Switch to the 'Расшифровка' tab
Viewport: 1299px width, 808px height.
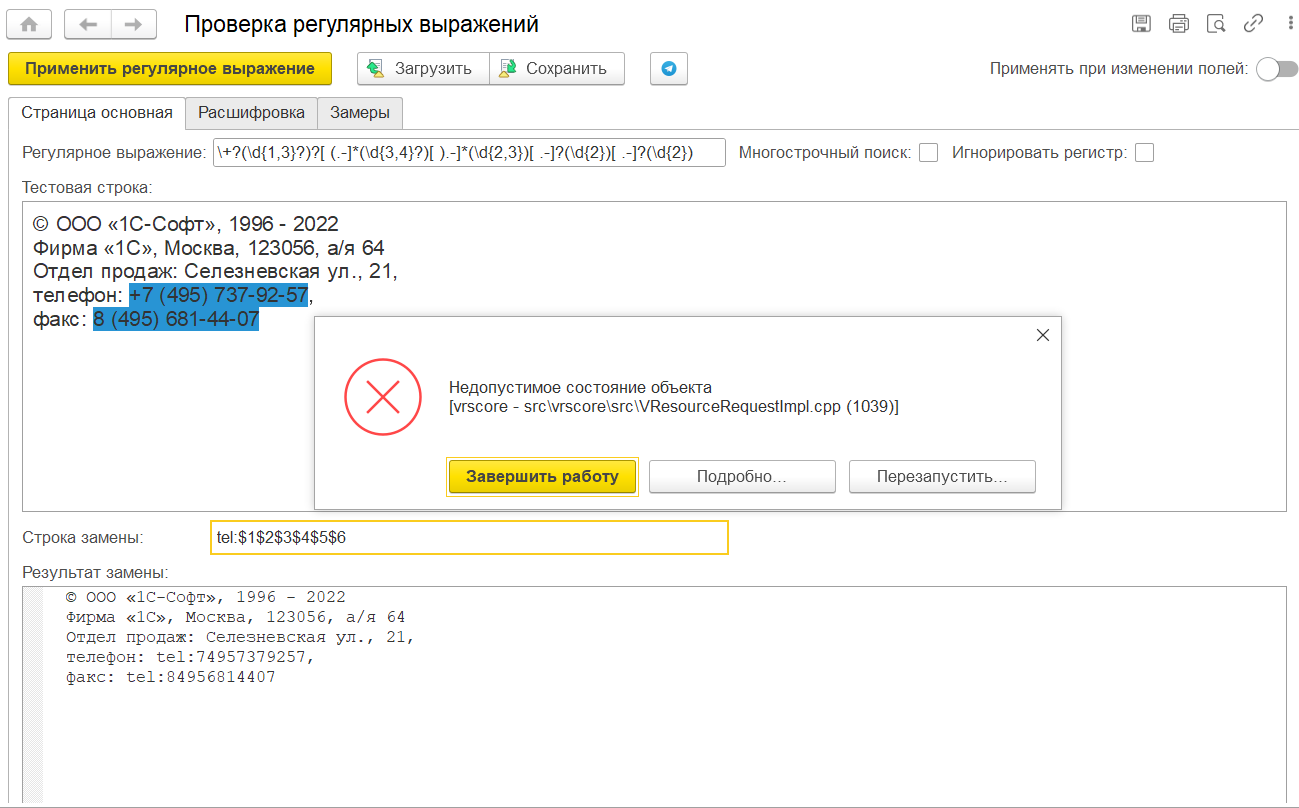pos(251,113)
